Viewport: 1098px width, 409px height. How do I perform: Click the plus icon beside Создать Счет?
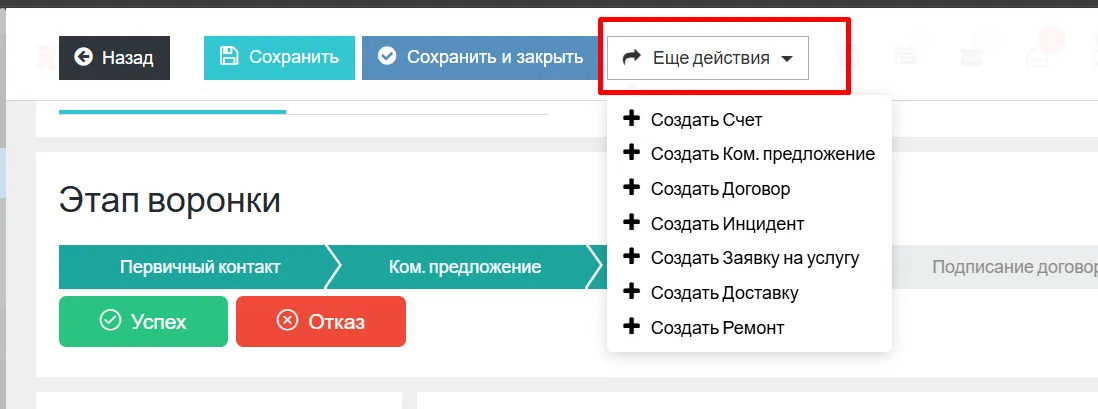pyautogui.click(x=631, y=119)
